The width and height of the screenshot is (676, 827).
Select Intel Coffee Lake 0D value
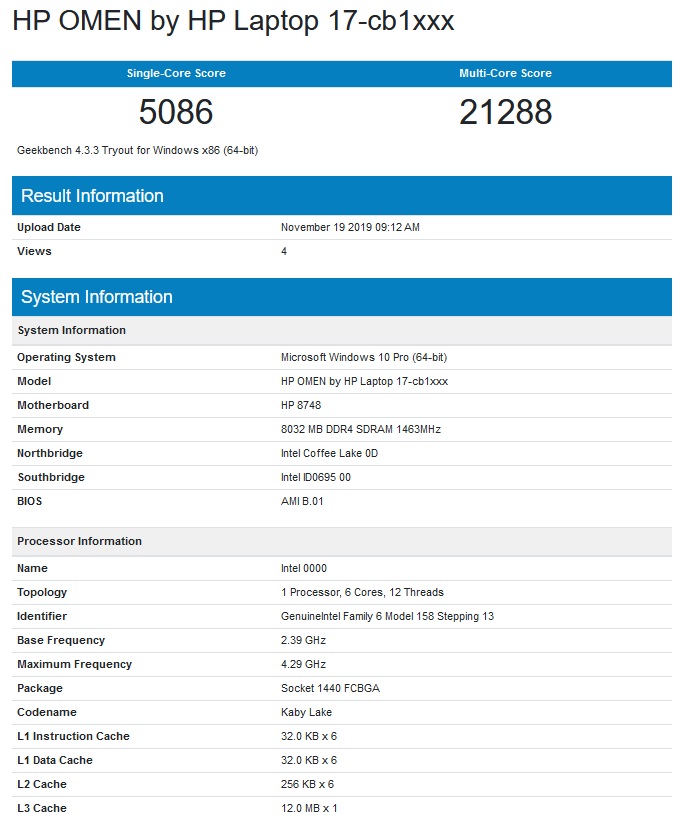tap(330, 453)
